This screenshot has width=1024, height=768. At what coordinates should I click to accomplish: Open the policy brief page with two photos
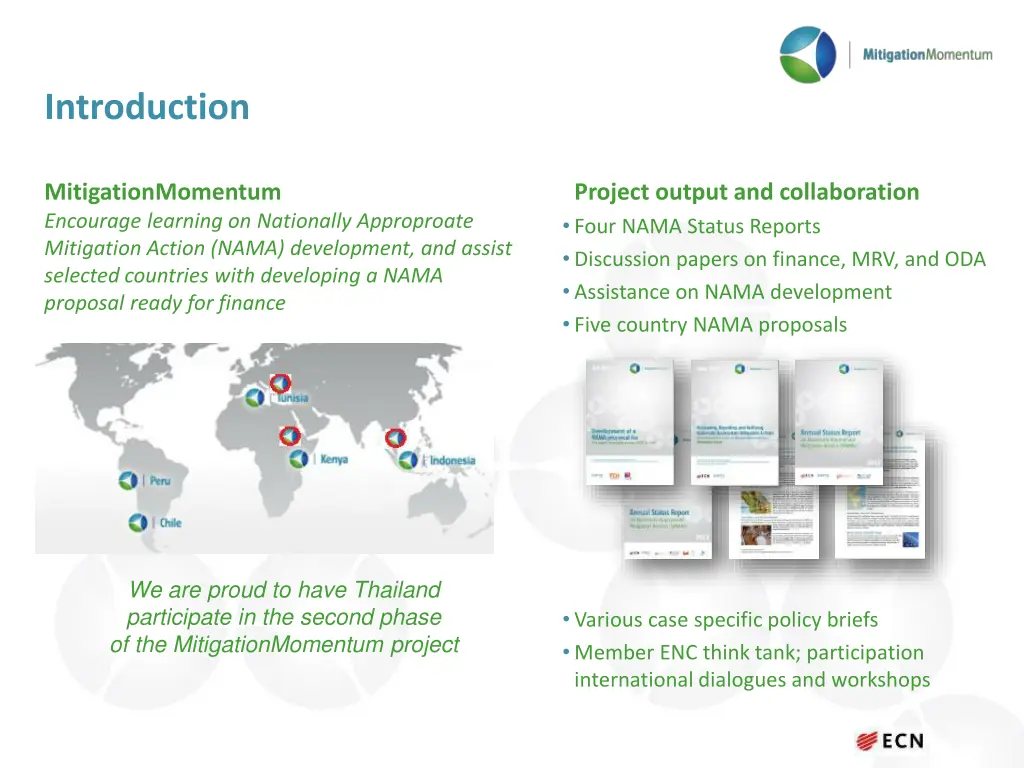[774, 522]
